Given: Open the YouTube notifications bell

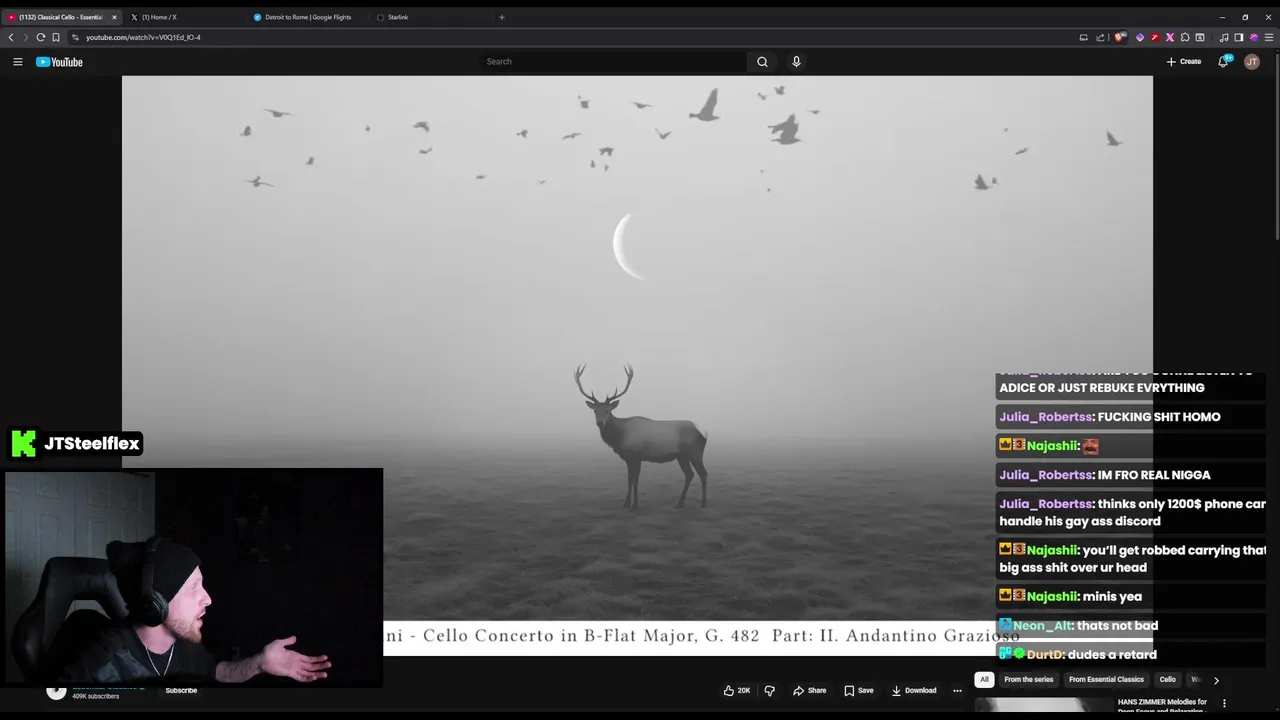Looking at the screenshot, I should point(1223,62).
